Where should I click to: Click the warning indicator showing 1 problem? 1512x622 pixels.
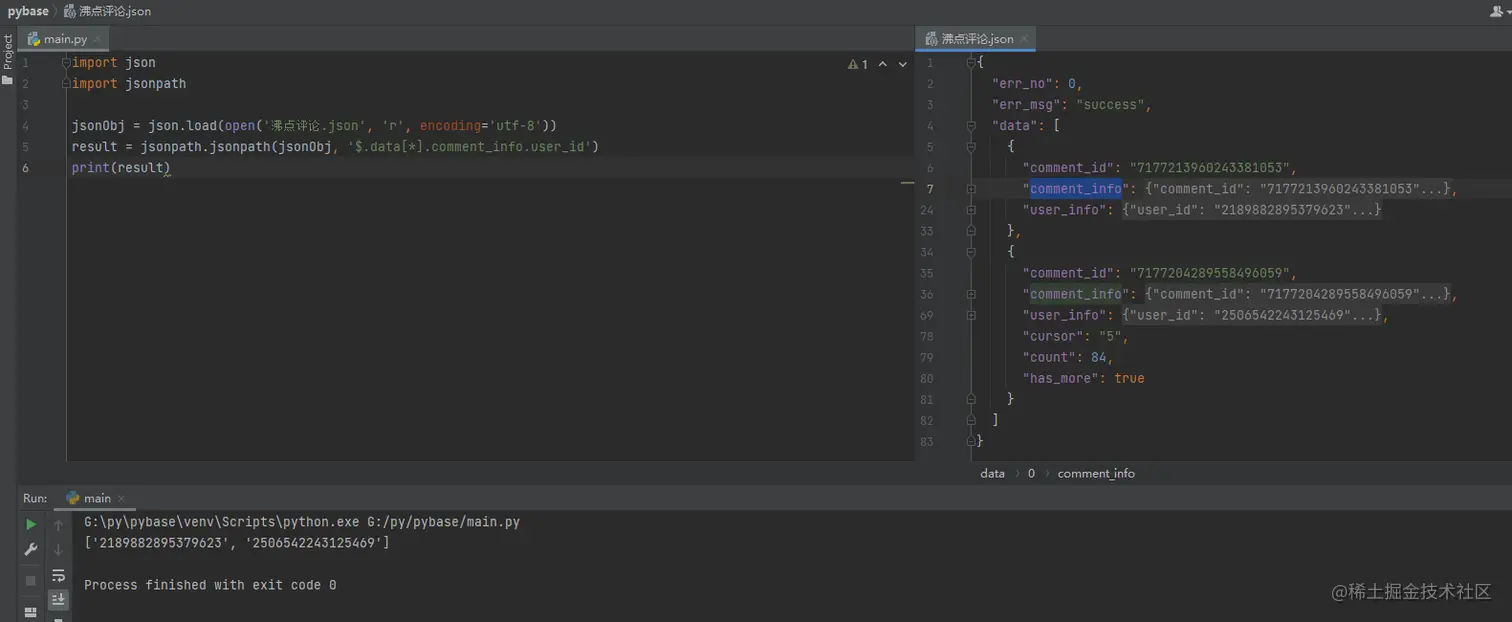click(858, 64)
